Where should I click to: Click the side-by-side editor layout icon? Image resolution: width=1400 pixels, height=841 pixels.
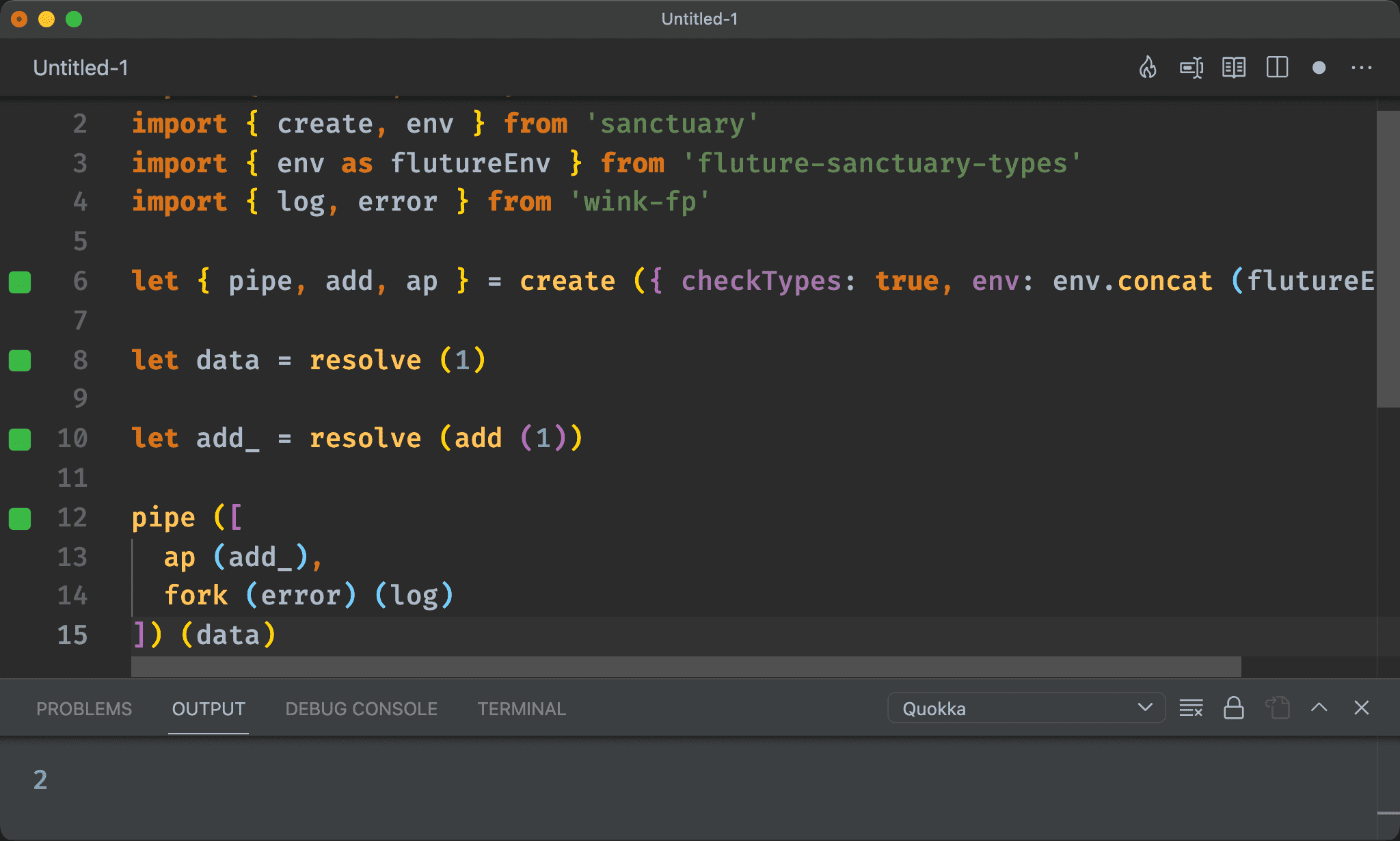1277,68
